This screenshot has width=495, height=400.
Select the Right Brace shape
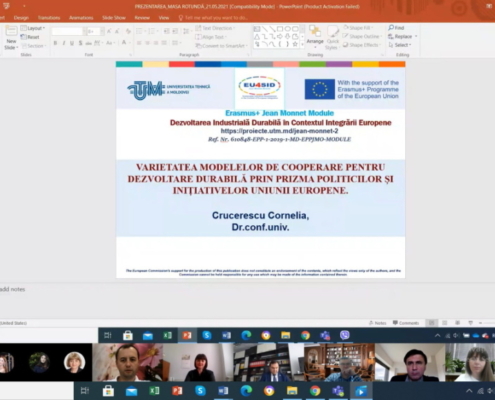click(287, 44)
